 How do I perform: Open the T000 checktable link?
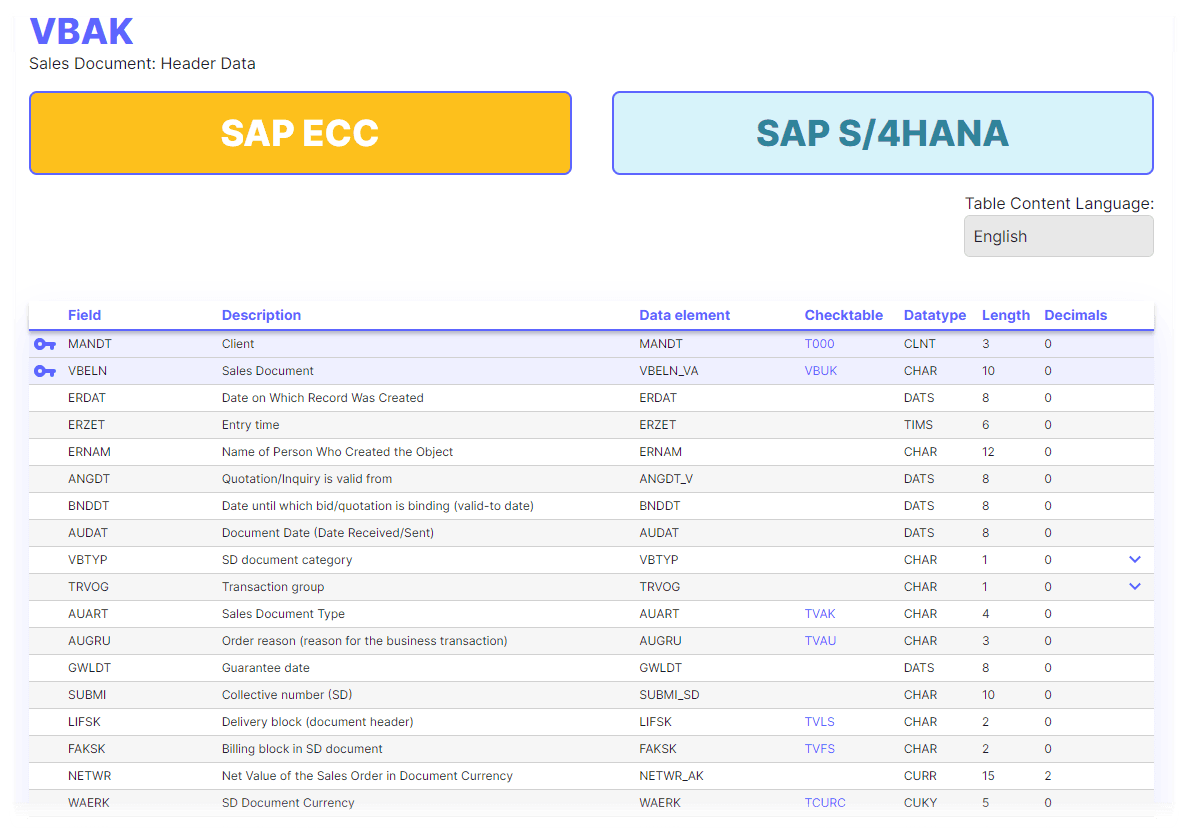point(818,343)
